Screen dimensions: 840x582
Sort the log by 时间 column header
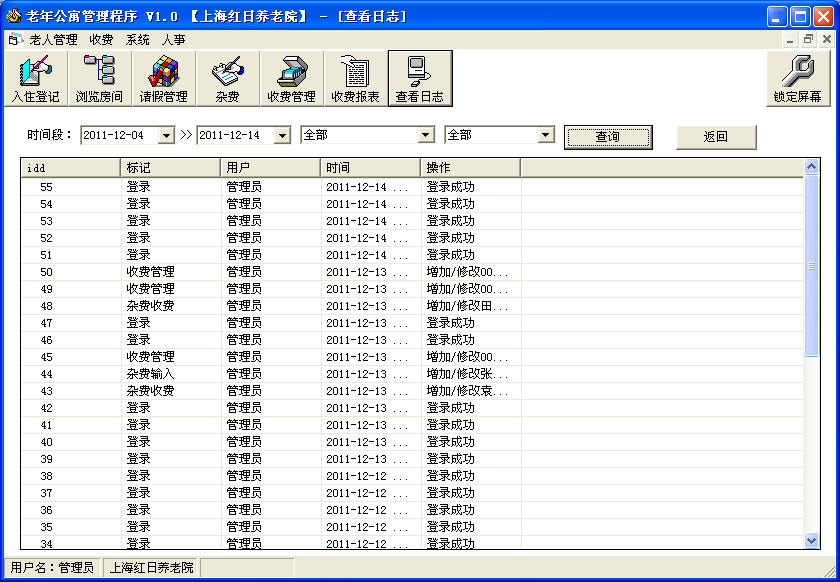tap(370, 167)
